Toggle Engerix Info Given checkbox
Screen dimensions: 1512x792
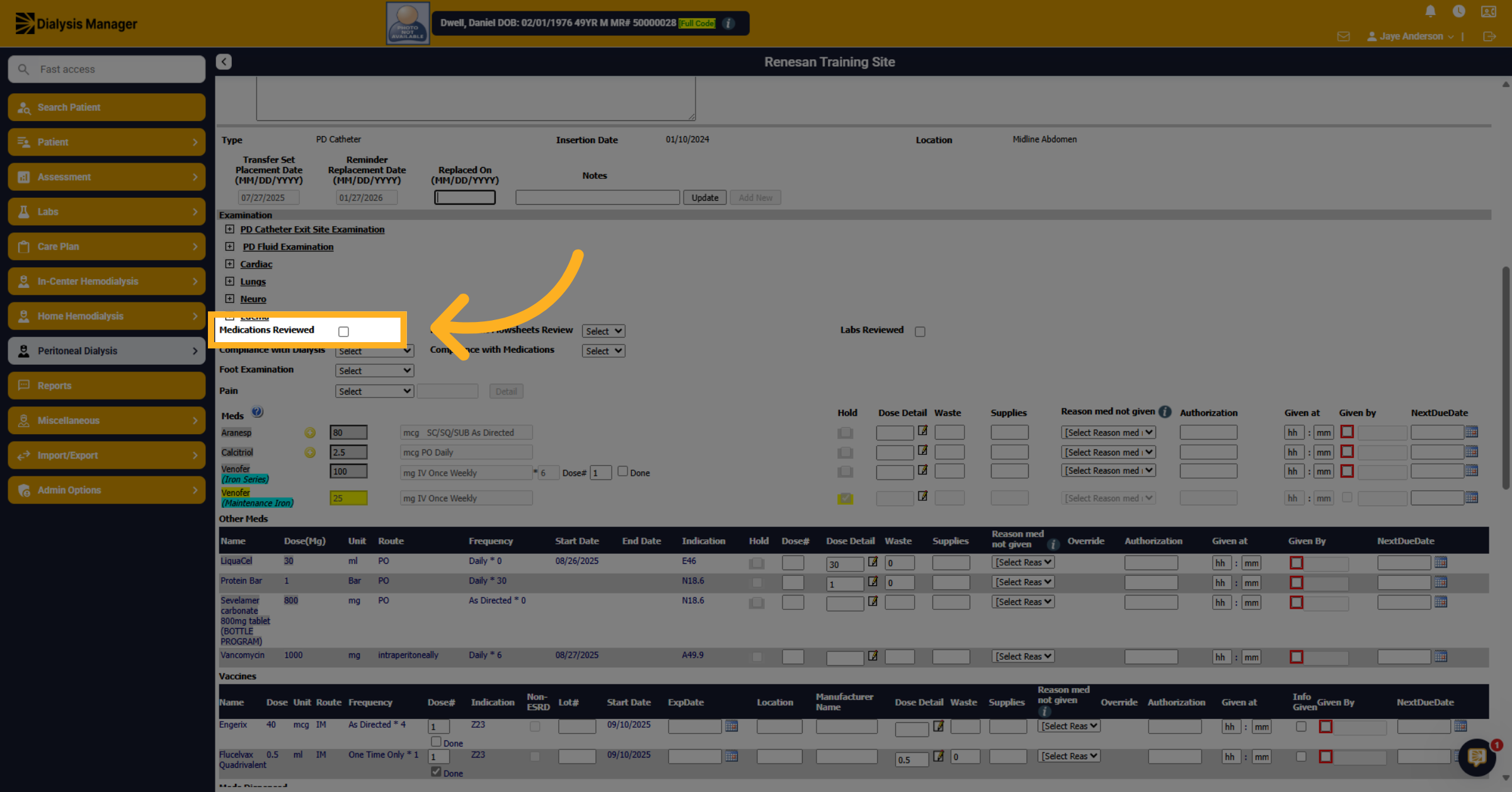coord(1301,726)
